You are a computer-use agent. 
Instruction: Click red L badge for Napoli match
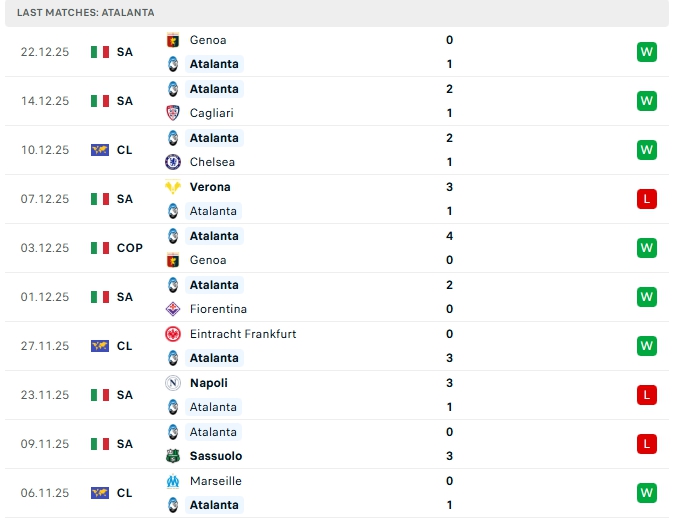point(646,395)
